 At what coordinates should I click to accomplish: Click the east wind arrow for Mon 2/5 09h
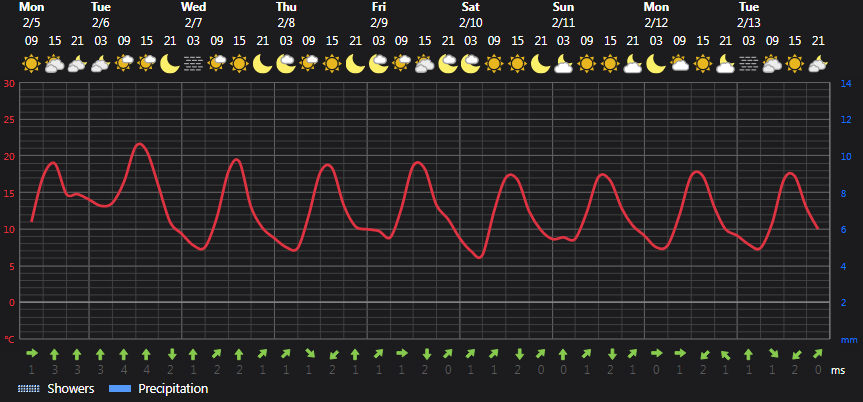(x=31, y=353)
